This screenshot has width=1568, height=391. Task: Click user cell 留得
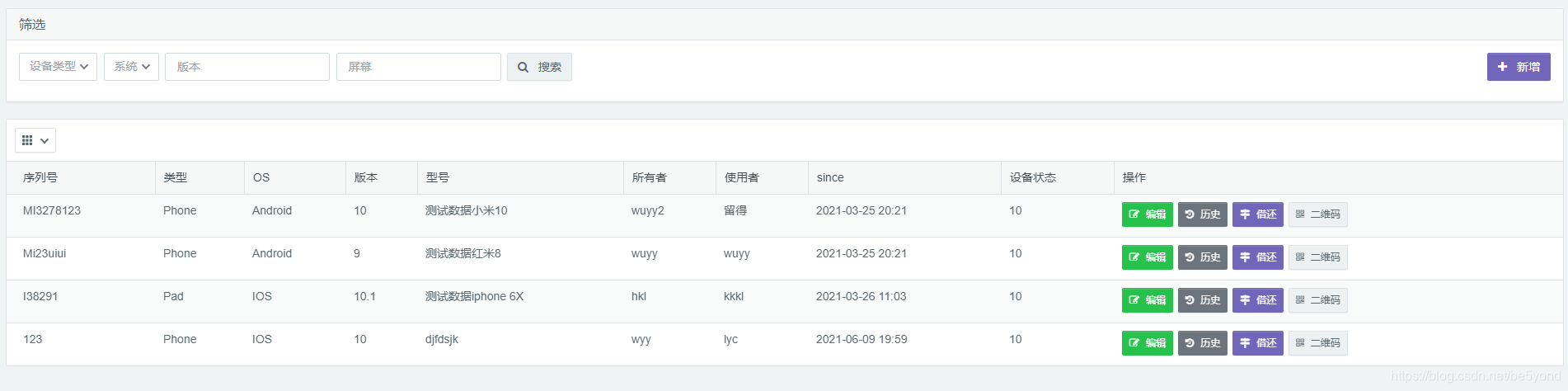click(x=735, y=210)
